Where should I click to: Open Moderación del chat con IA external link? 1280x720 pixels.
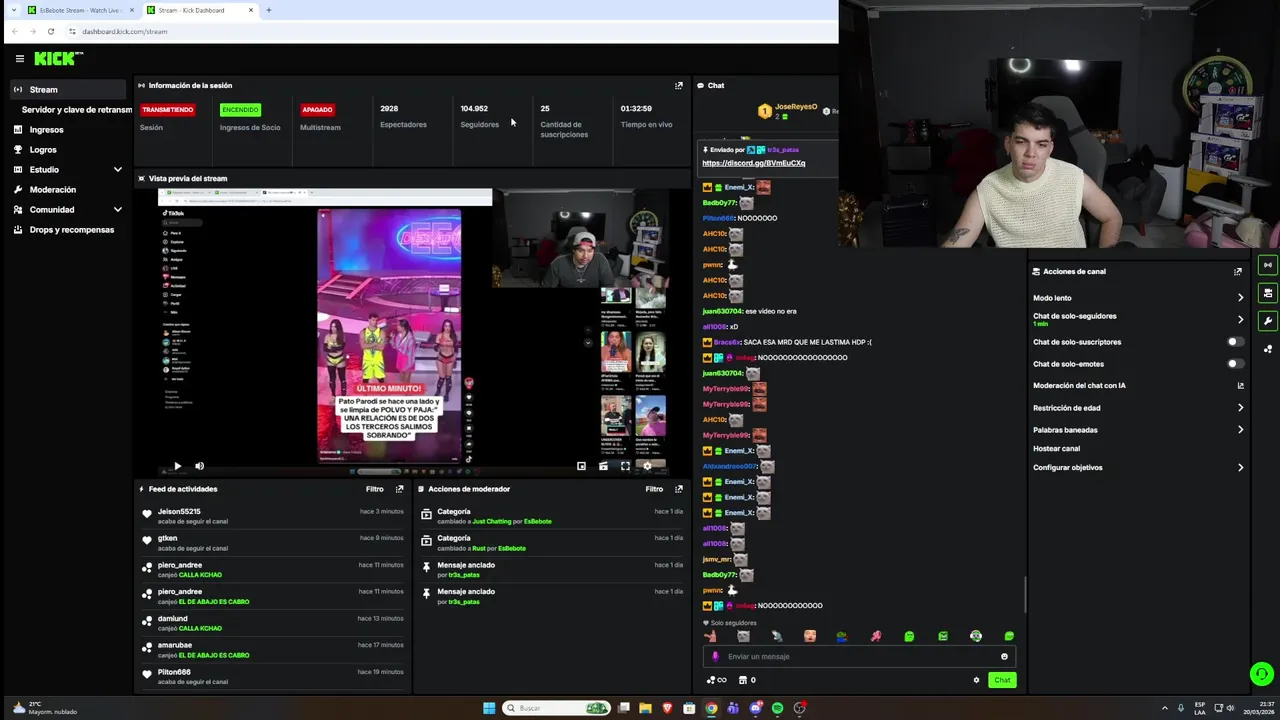tap(1240, 385)
